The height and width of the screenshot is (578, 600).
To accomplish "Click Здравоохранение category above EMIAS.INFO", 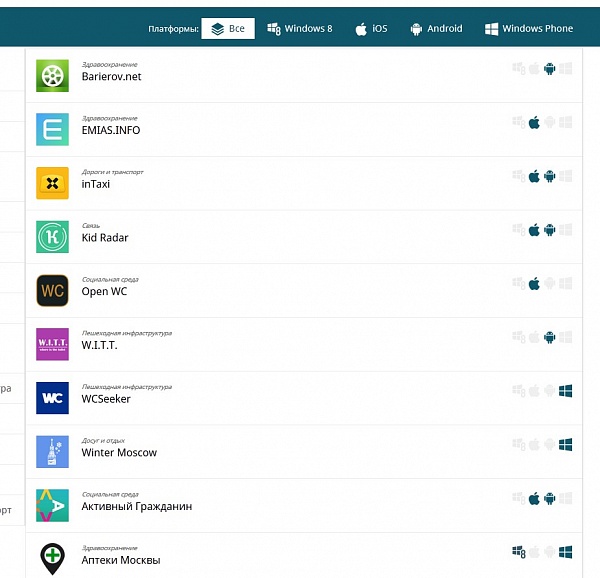I will 109,118.
